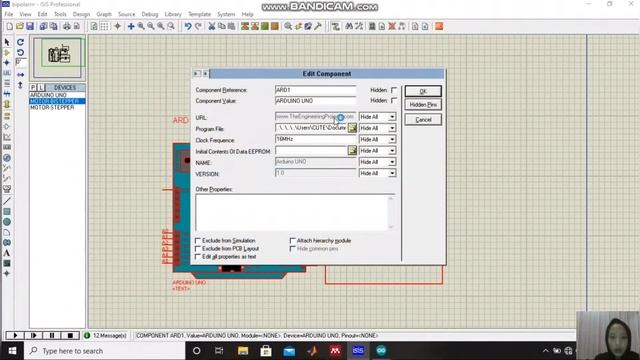
Task: Open the Library menu
Action: tap(173, 14)
